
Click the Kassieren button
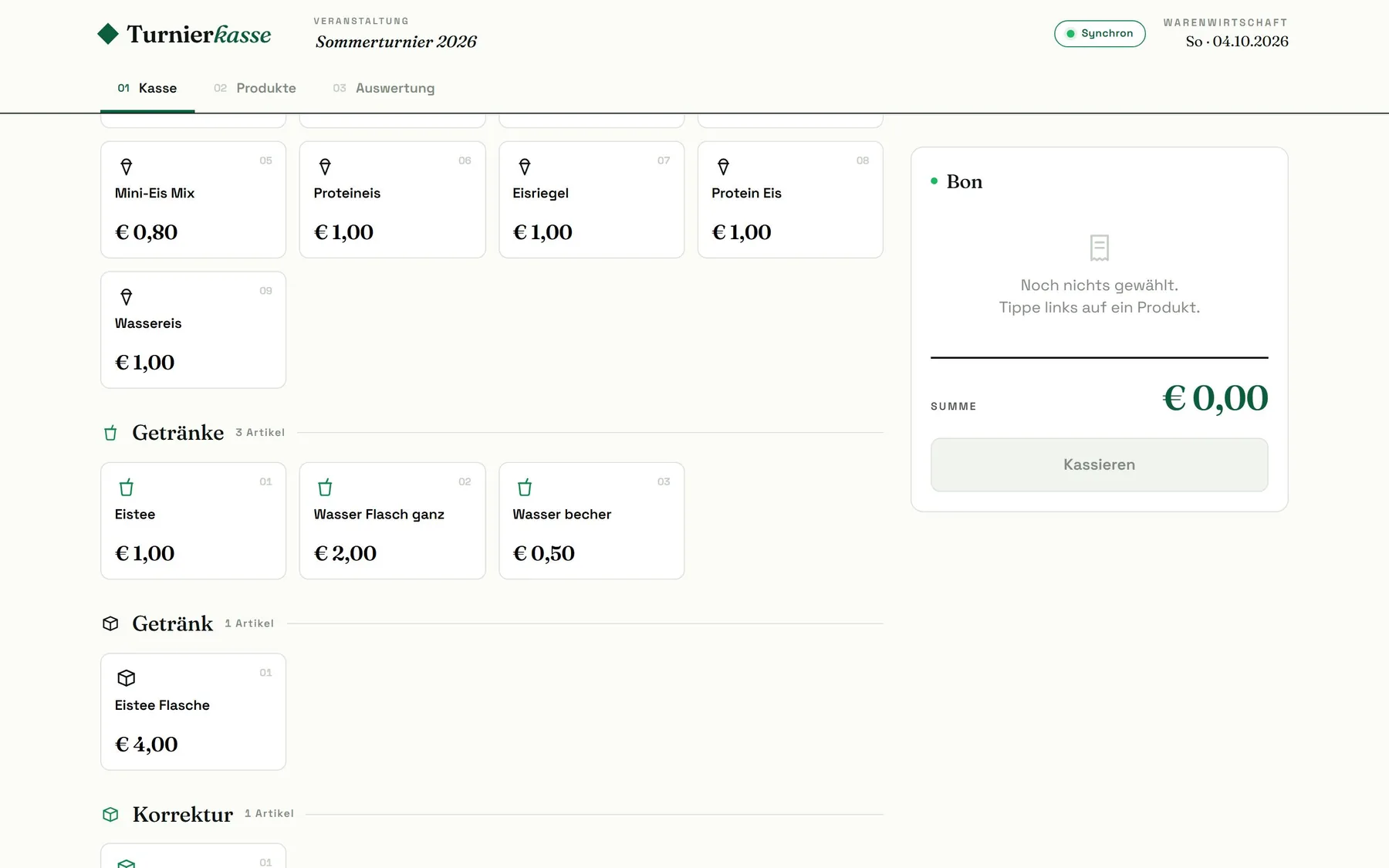coord(1099,464)
